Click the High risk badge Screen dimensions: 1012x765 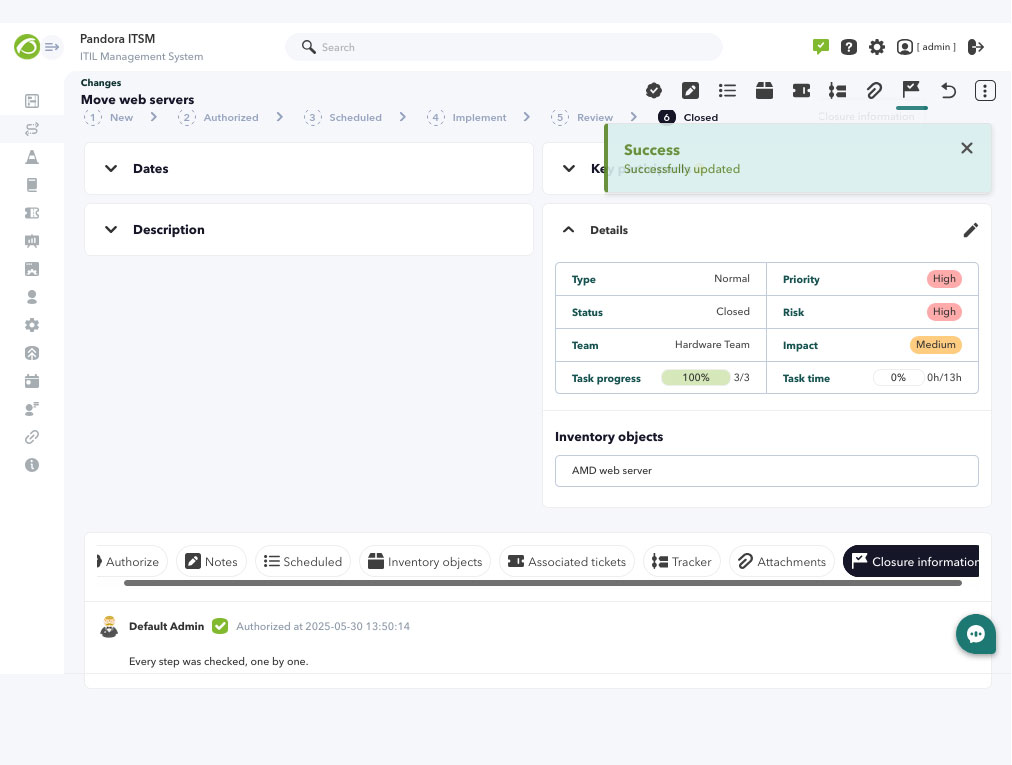click(x=944, y=312)
